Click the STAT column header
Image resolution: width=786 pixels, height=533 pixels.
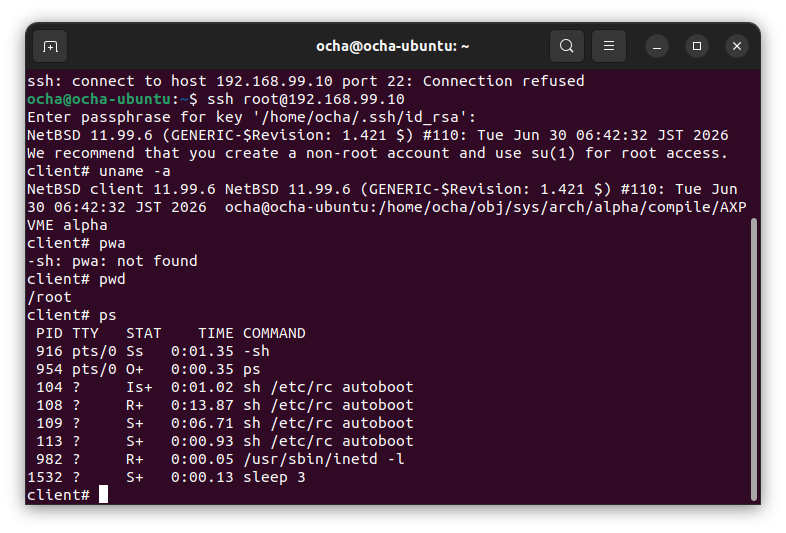(143, 333)
